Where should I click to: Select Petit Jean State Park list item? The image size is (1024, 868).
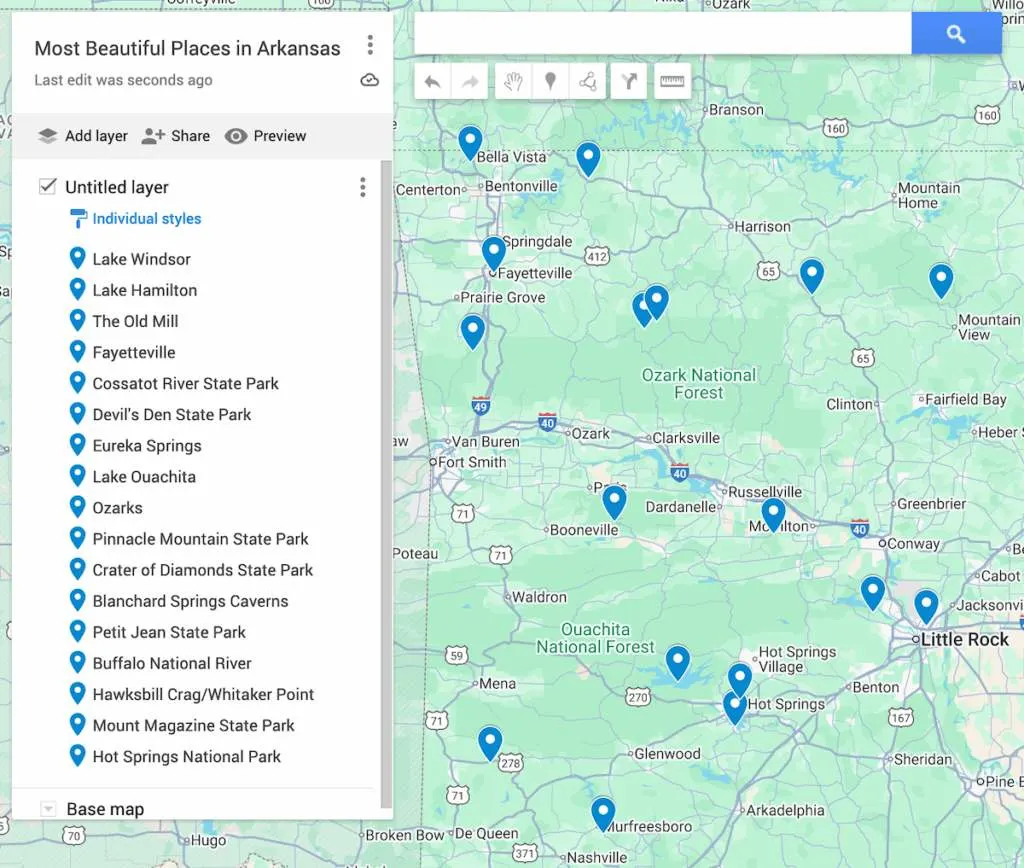pos(169,632)
